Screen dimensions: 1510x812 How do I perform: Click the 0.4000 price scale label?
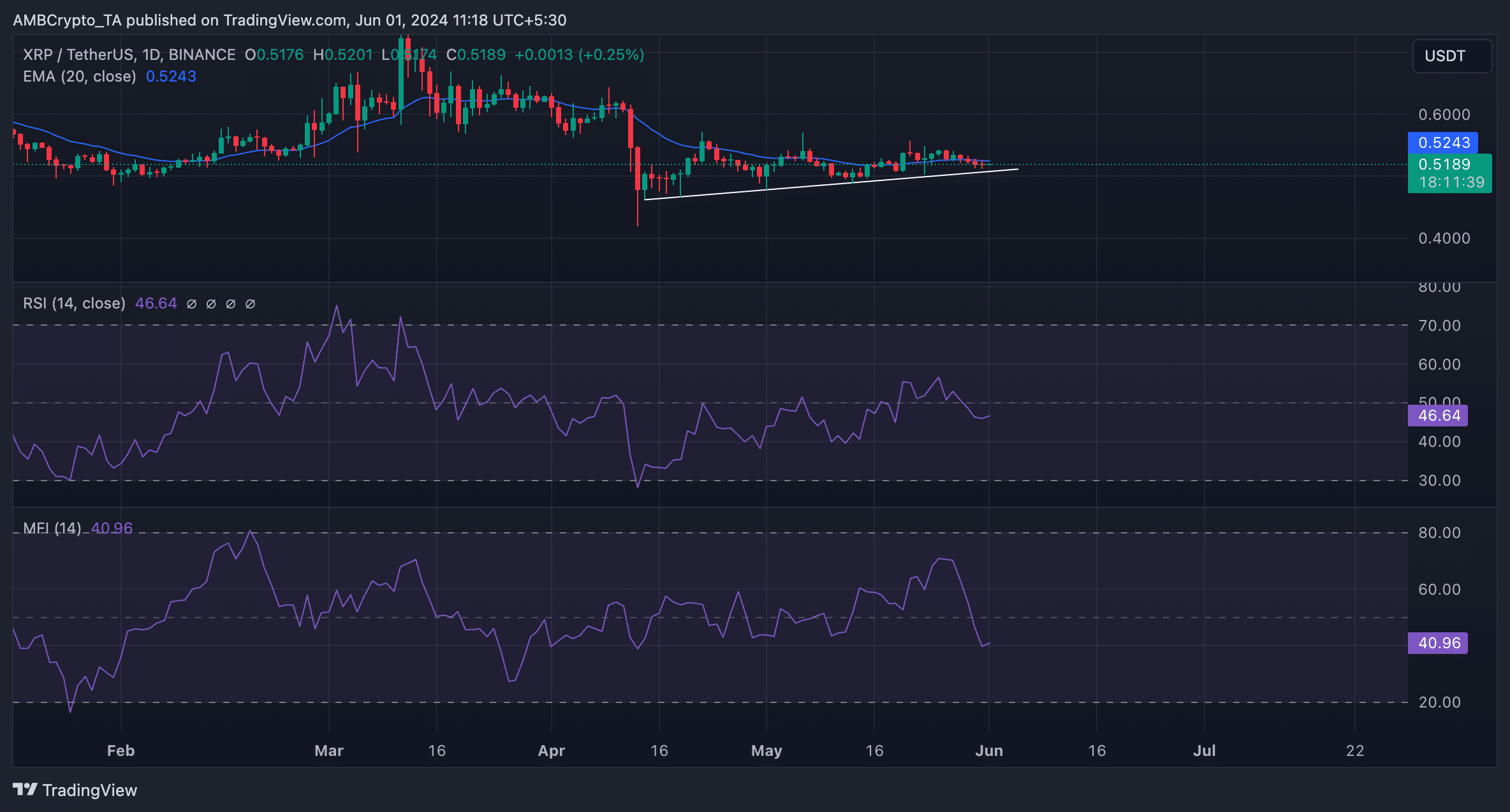pos(1444,238)
